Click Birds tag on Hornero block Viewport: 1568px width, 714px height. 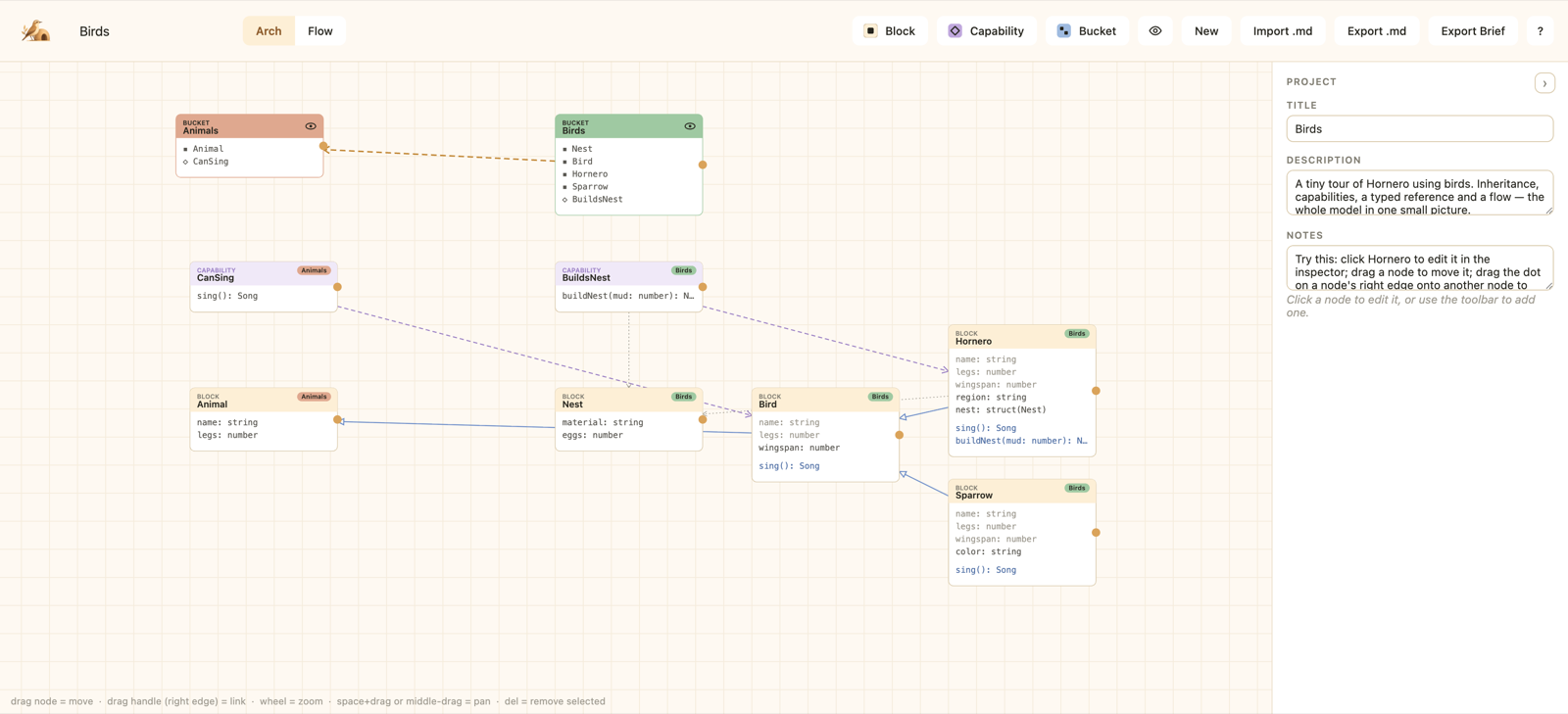[1076, 334]
